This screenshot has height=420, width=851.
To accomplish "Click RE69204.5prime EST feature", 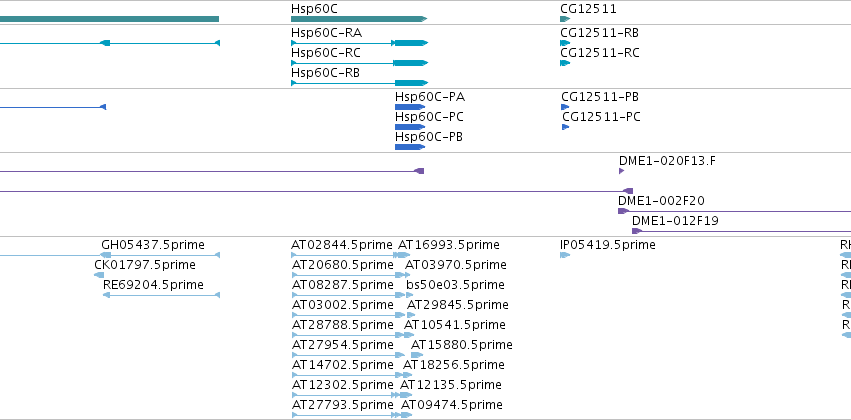I will click(x=161, y=295).
